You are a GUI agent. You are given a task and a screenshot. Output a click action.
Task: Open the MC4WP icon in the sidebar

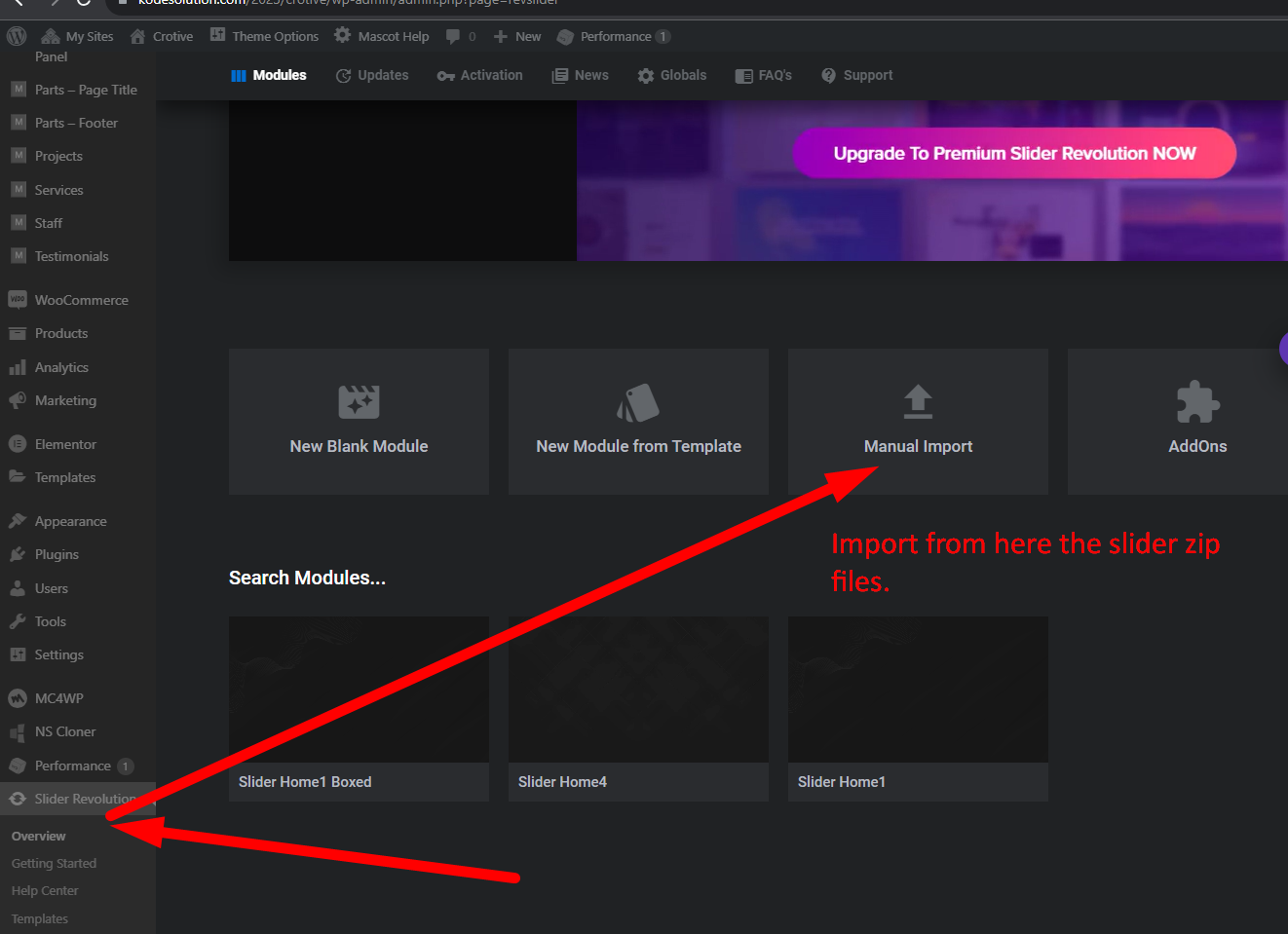18,698
